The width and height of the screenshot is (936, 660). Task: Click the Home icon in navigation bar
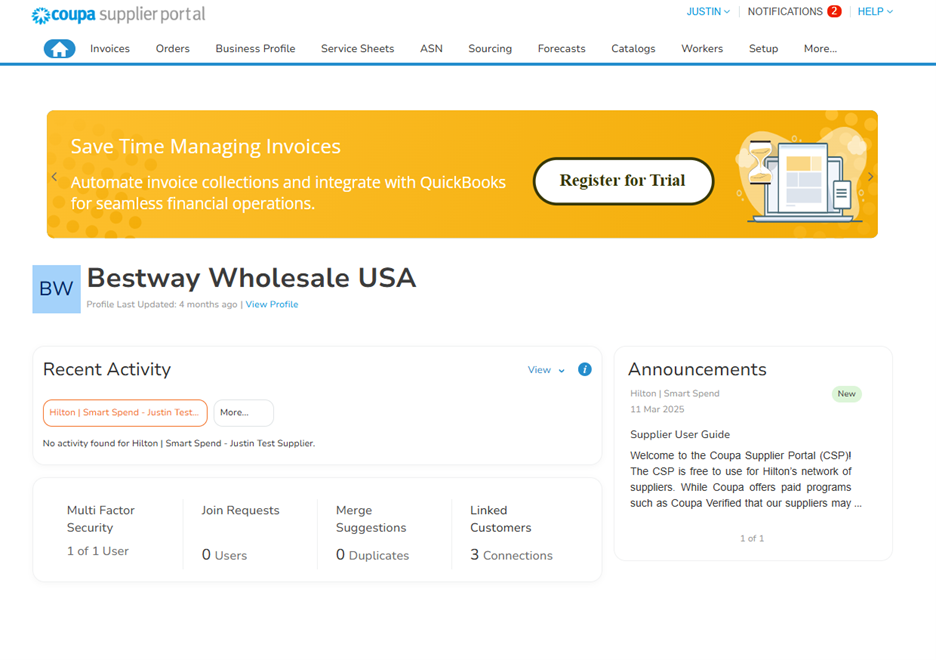click(60, 48)
